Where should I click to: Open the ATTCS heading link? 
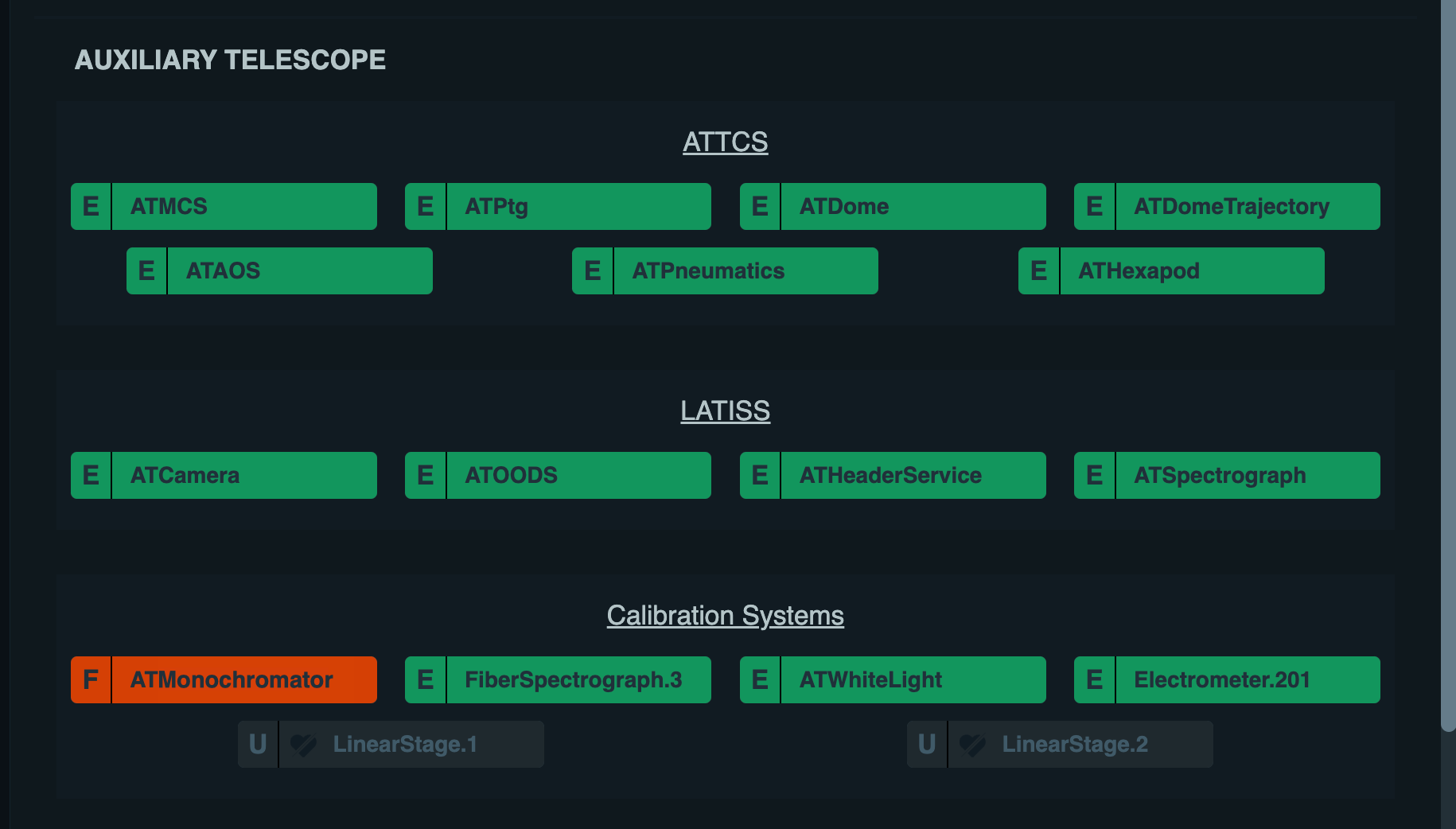tap(725, 142)
